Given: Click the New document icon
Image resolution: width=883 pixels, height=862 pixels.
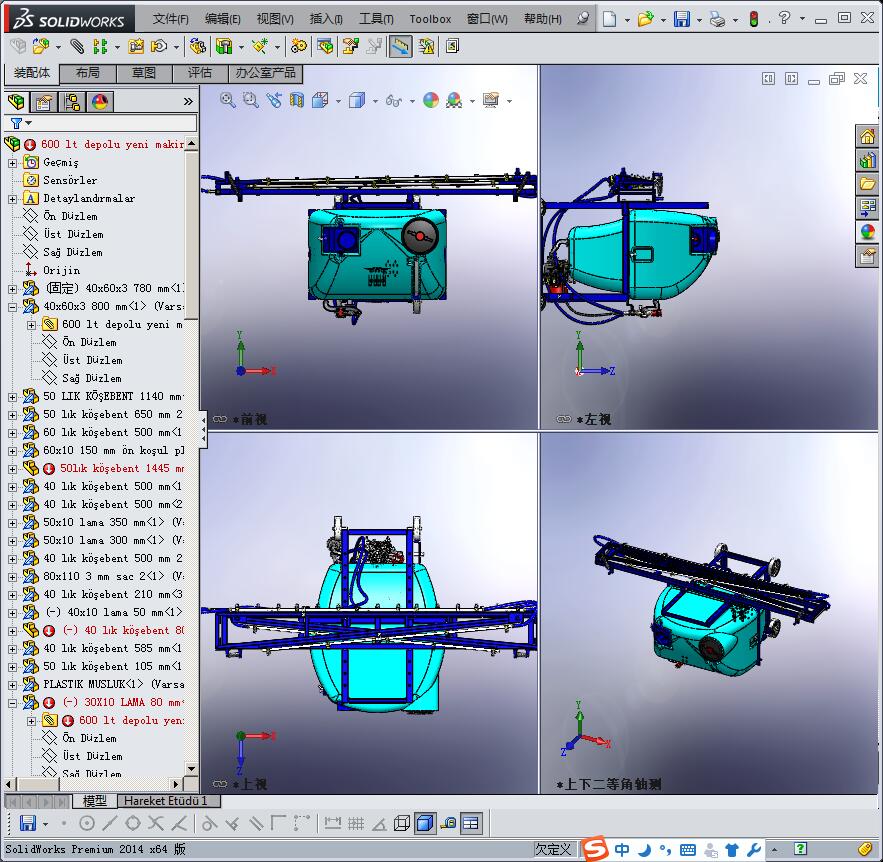Looking at the screenshot, I should 609,19.
